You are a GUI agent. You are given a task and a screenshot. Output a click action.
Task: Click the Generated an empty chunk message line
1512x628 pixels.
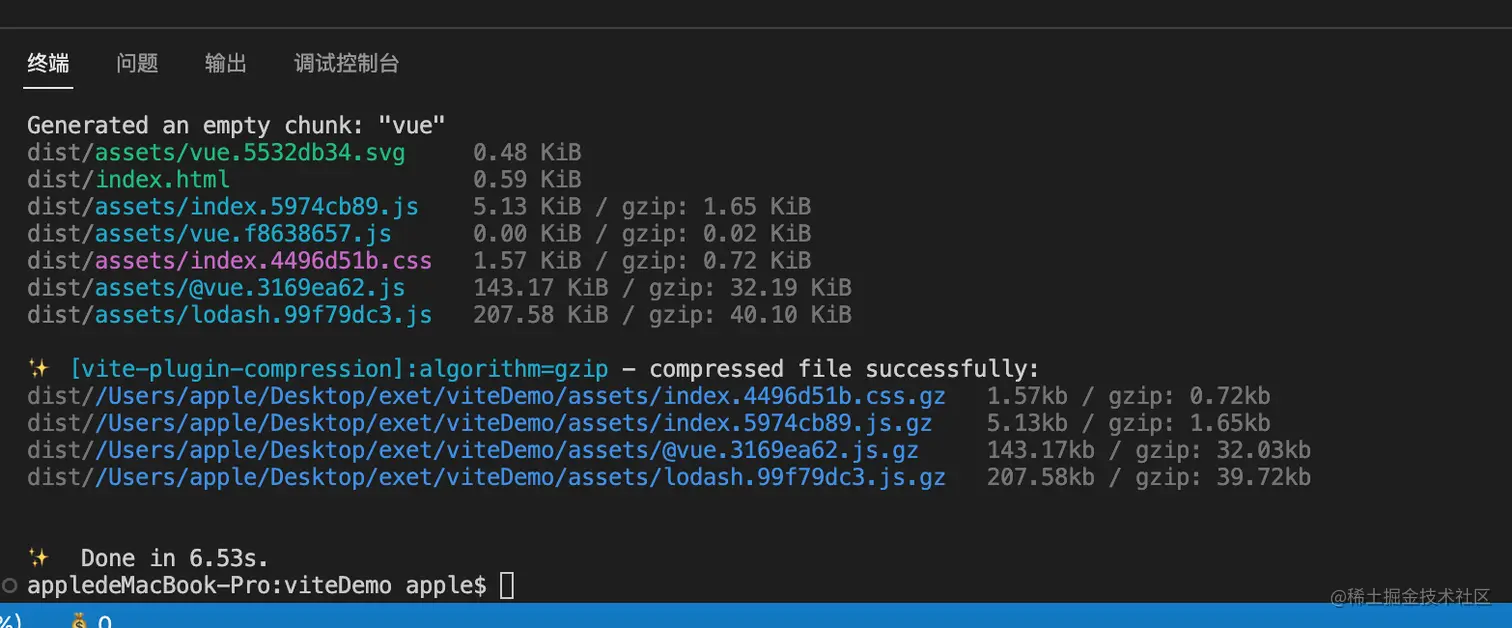tap(236, 126)
